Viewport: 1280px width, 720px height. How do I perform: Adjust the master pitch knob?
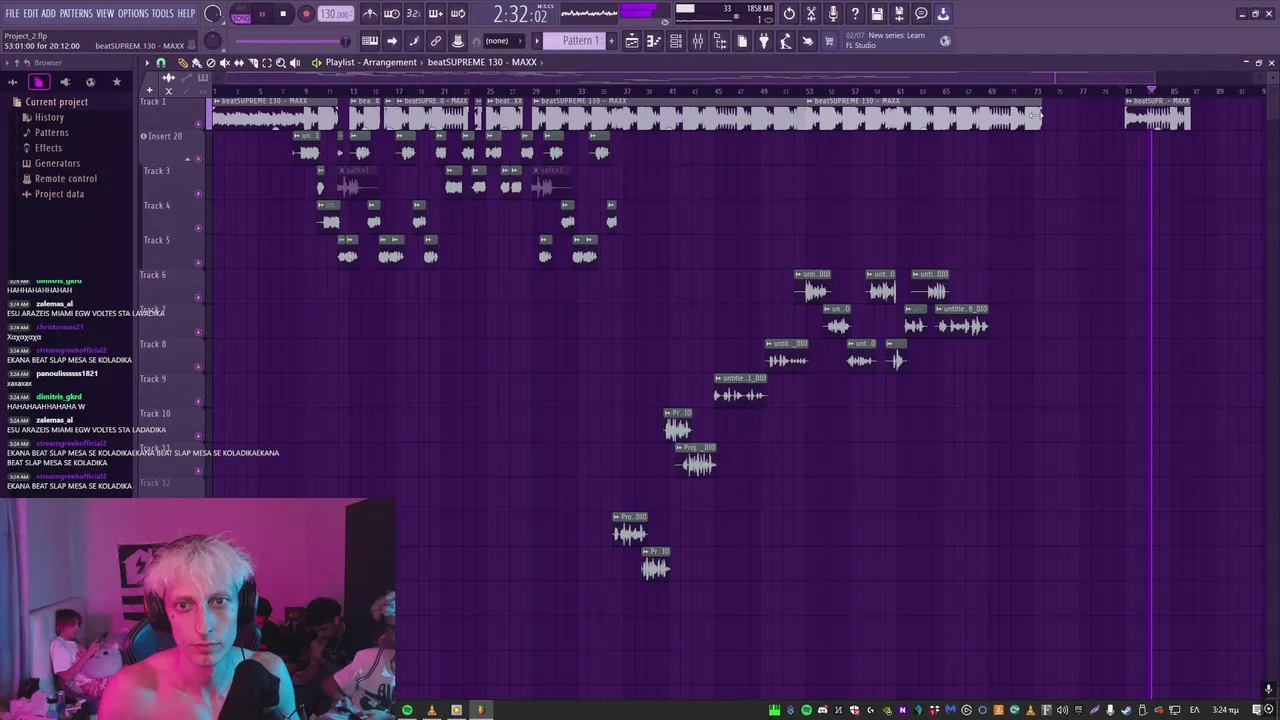pyautogui.click(x=212, y=41)
